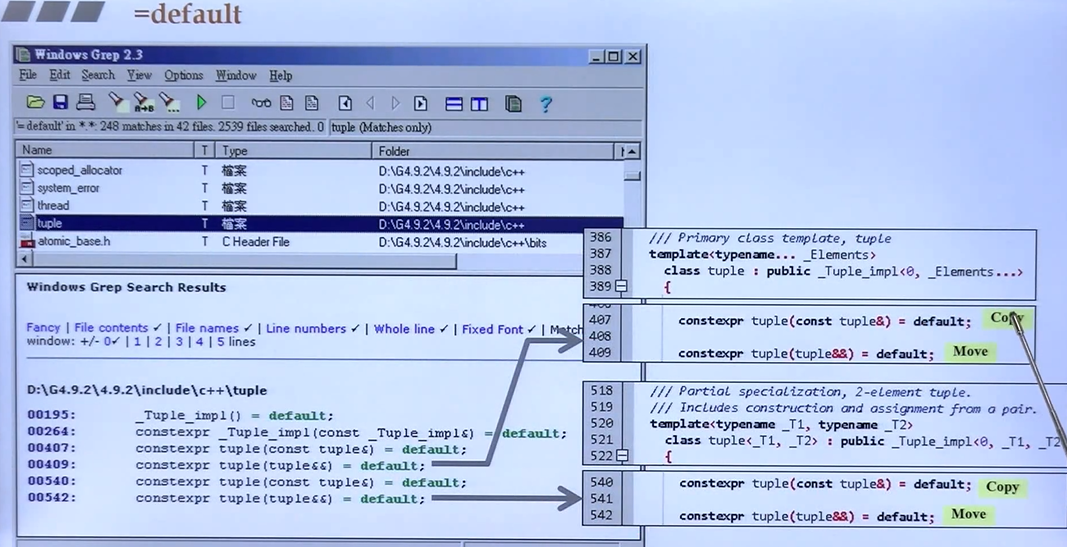
Task: Start a new search with the flashlight icon
Action: 117,103
